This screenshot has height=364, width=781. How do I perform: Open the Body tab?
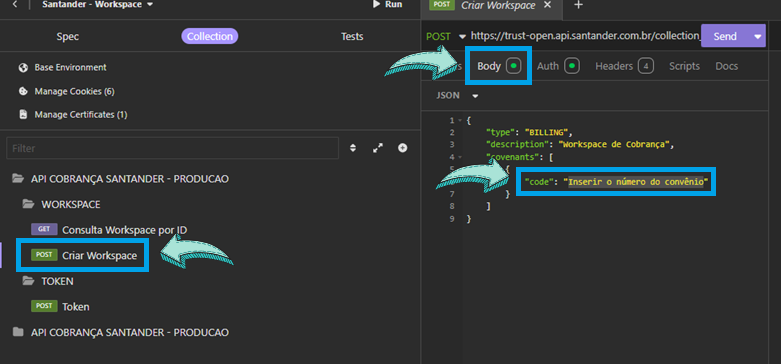click(x=499, y=66)
